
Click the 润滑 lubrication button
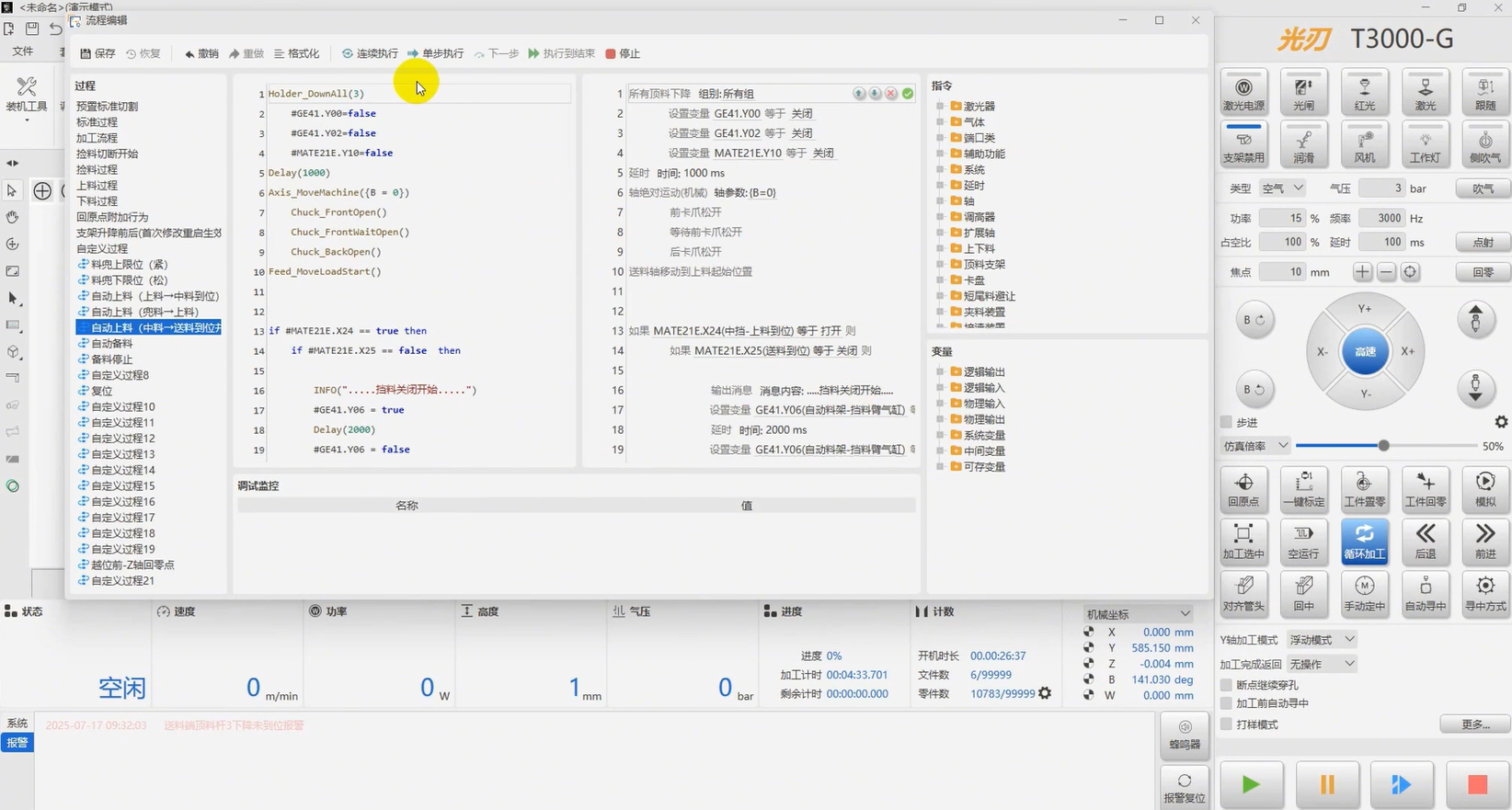[1303, 143]
